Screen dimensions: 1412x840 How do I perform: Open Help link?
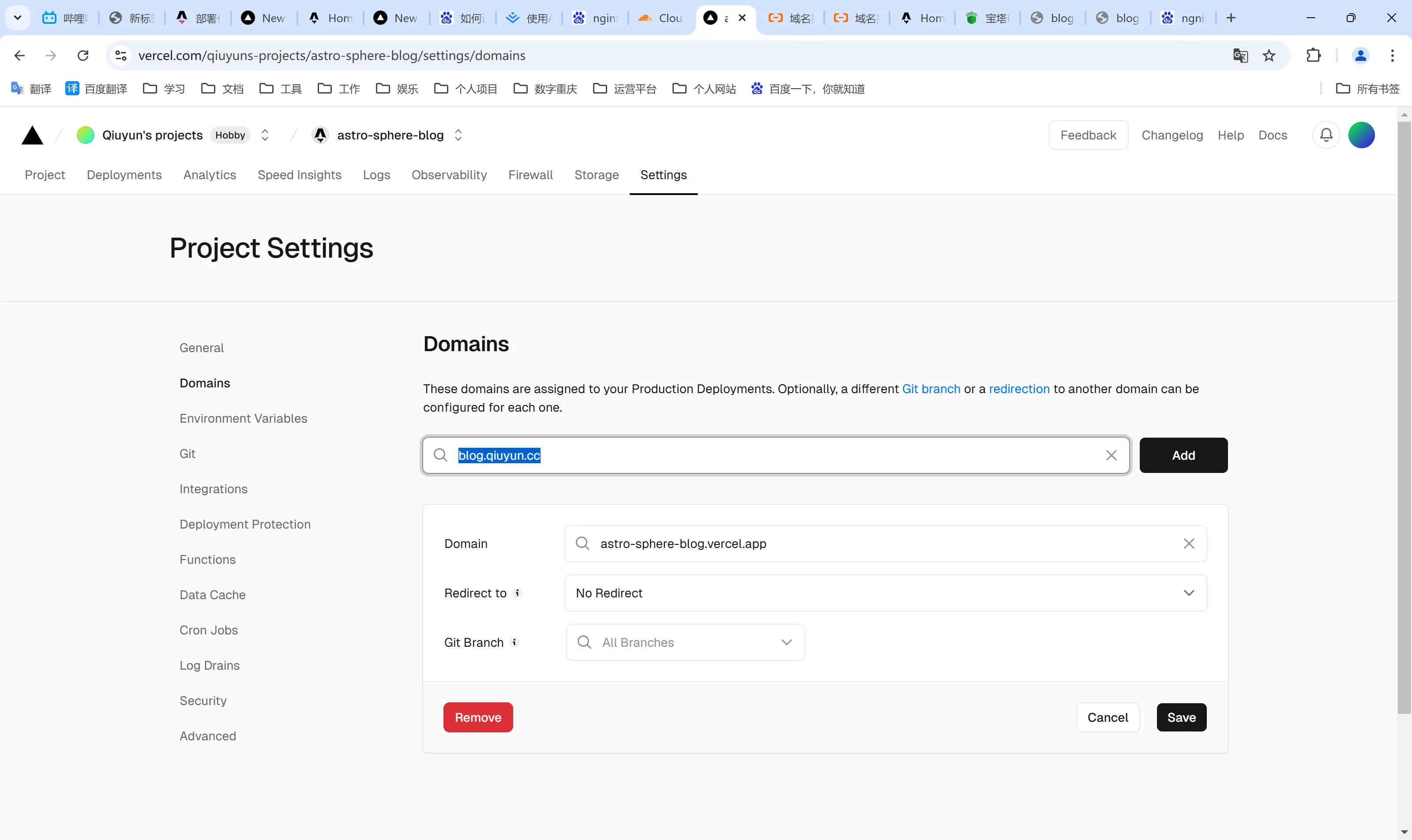tap(1231, 135)
